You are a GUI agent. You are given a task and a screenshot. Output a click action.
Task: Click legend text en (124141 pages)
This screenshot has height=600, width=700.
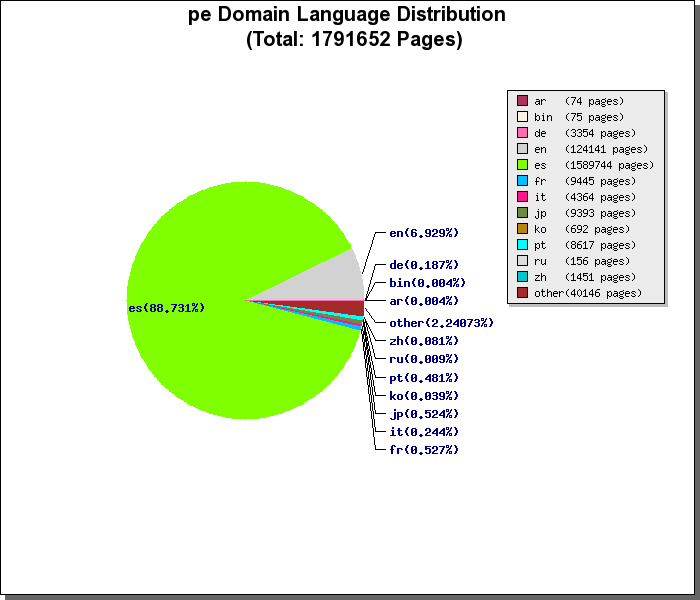[x=591, y=149]
